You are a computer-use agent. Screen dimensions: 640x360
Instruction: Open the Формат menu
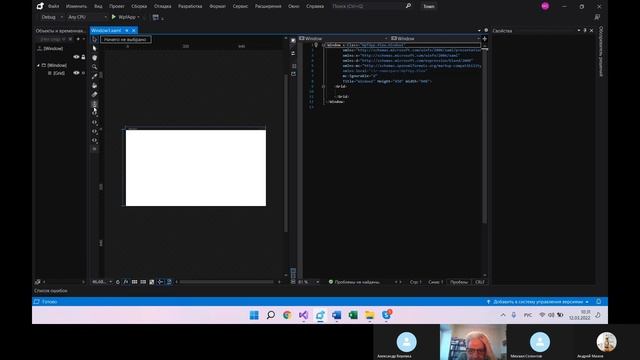[217, 7]
